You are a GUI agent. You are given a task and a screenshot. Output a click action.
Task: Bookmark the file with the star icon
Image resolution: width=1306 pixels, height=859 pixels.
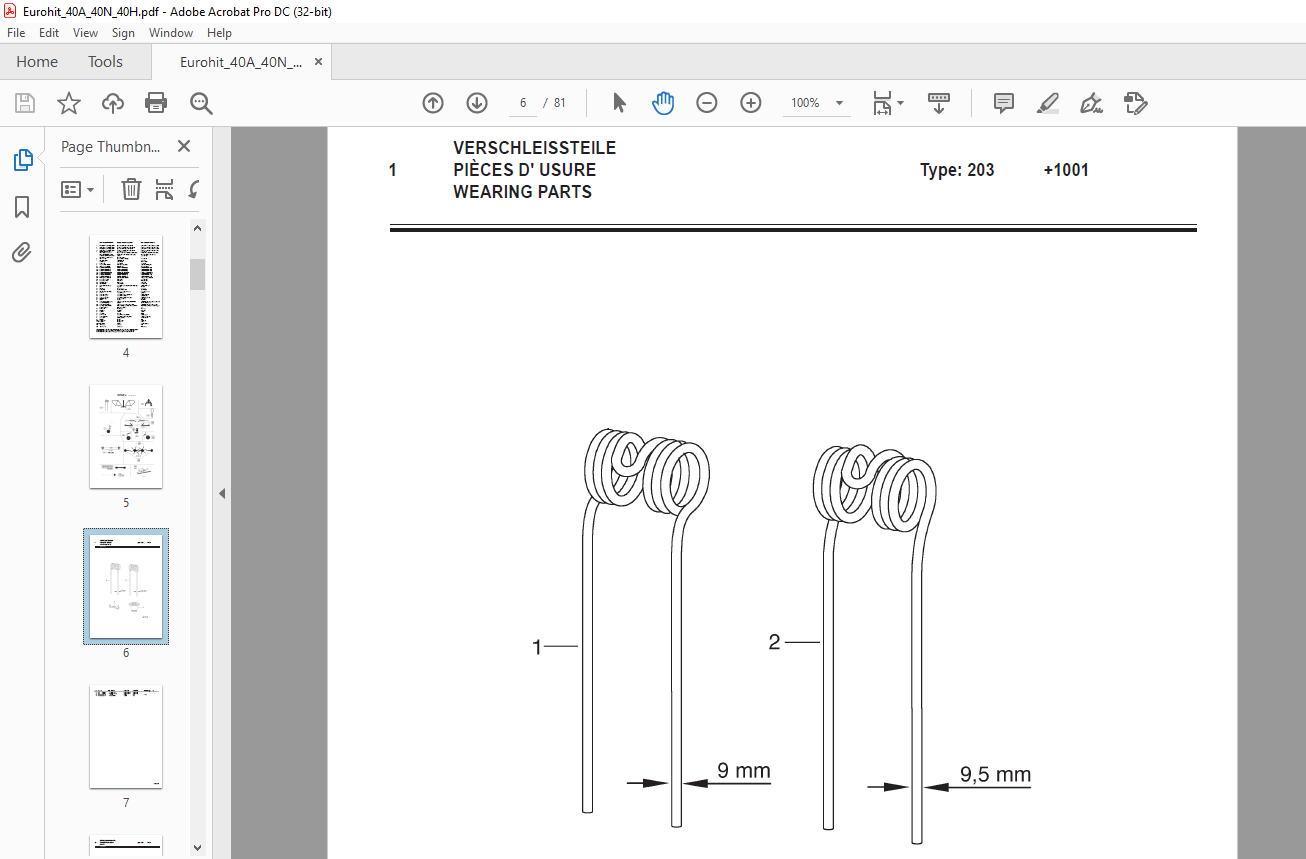[69, 103]
